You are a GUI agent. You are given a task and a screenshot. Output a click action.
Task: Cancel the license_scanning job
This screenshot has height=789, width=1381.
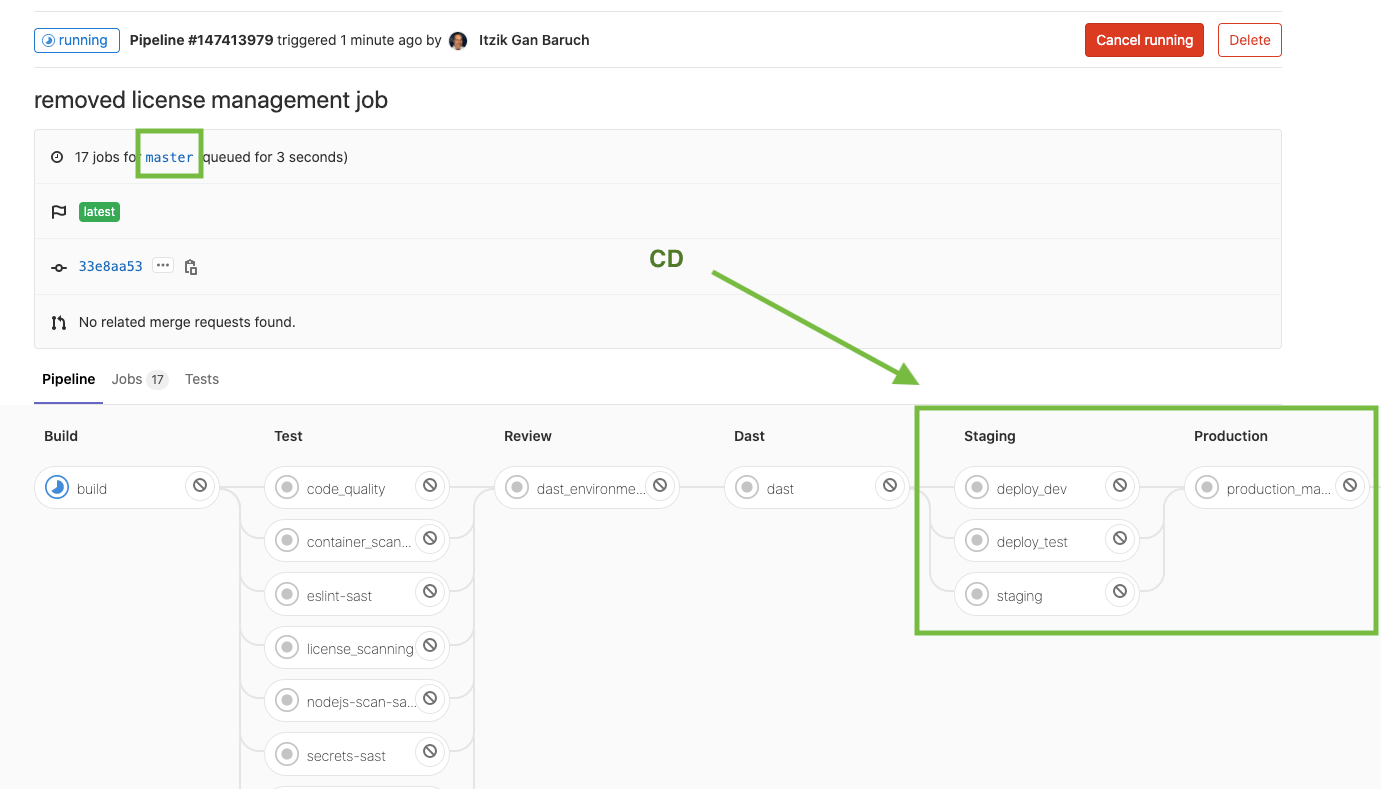tap(429, 647)
